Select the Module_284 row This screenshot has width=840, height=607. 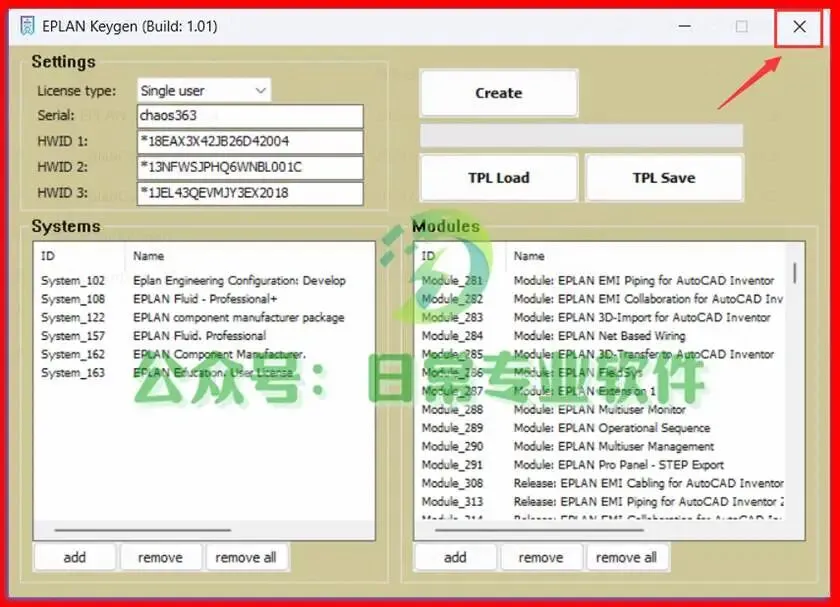pyautogui.click(x=600, y=336)
